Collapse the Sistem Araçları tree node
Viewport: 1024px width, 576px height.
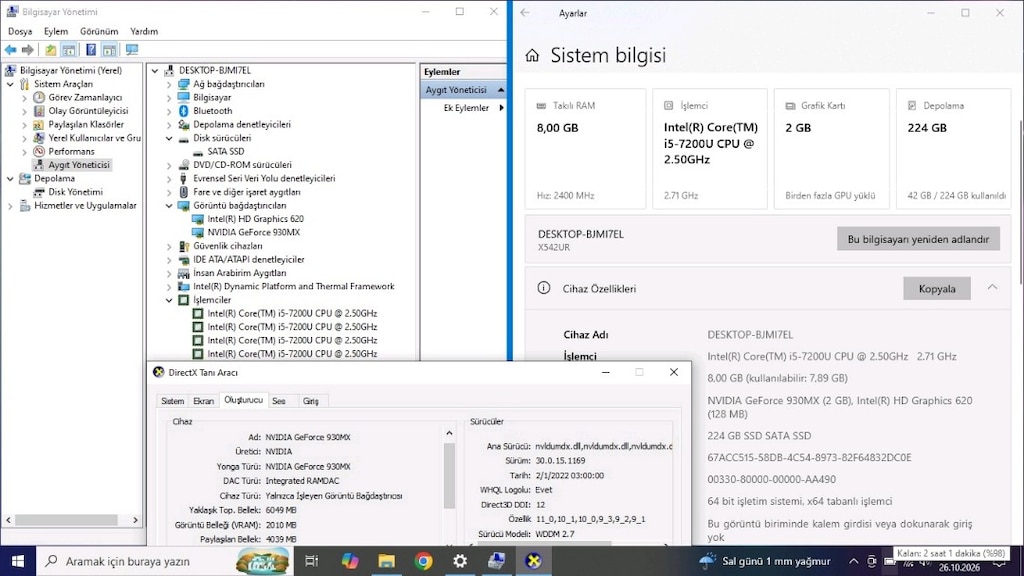tap(10, 84)
